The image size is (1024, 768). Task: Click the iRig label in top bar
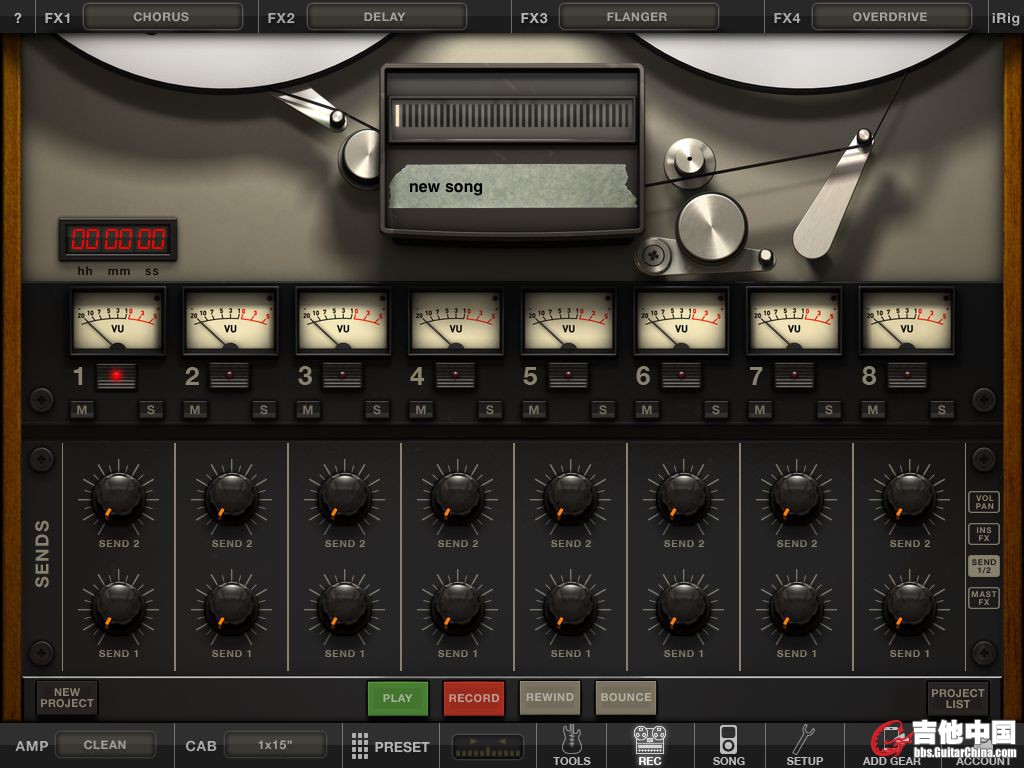pyautogui.click(x=1005, y=18)
